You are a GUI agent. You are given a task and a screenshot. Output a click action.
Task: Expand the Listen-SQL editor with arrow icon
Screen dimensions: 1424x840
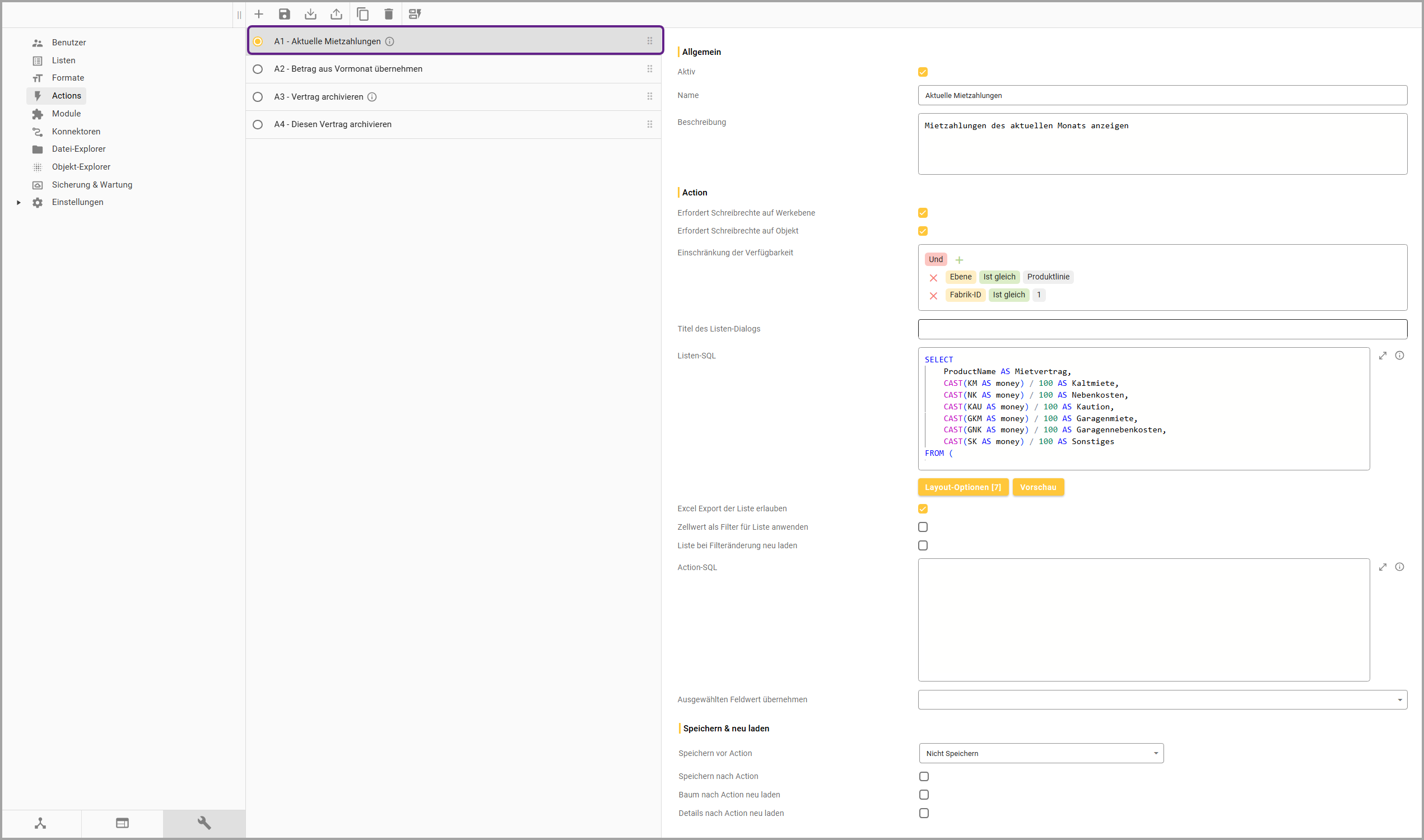tap(1383, 356)
